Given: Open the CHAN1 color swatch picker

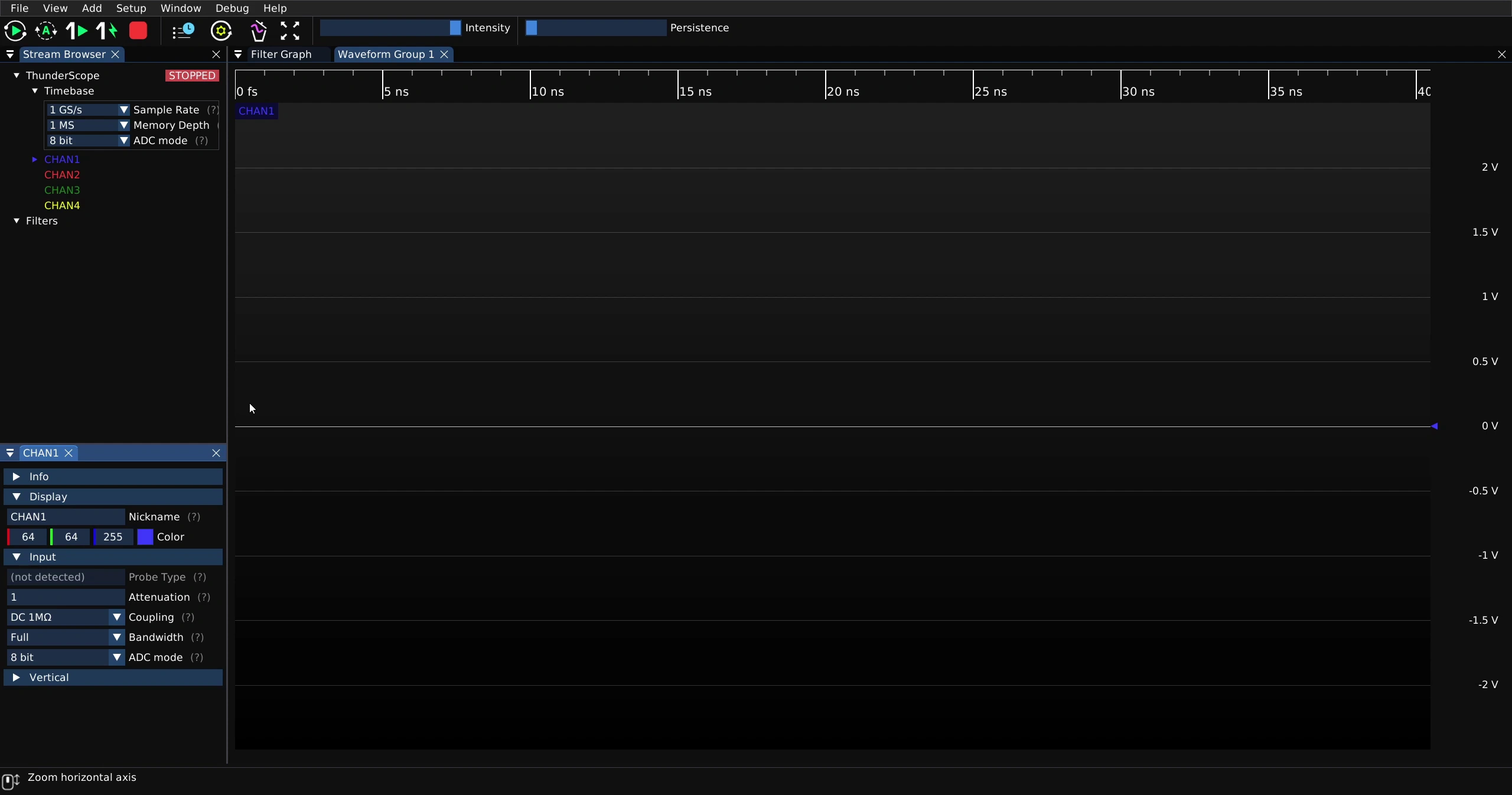Looking at the screenshot, I should [x=145, y=537].
